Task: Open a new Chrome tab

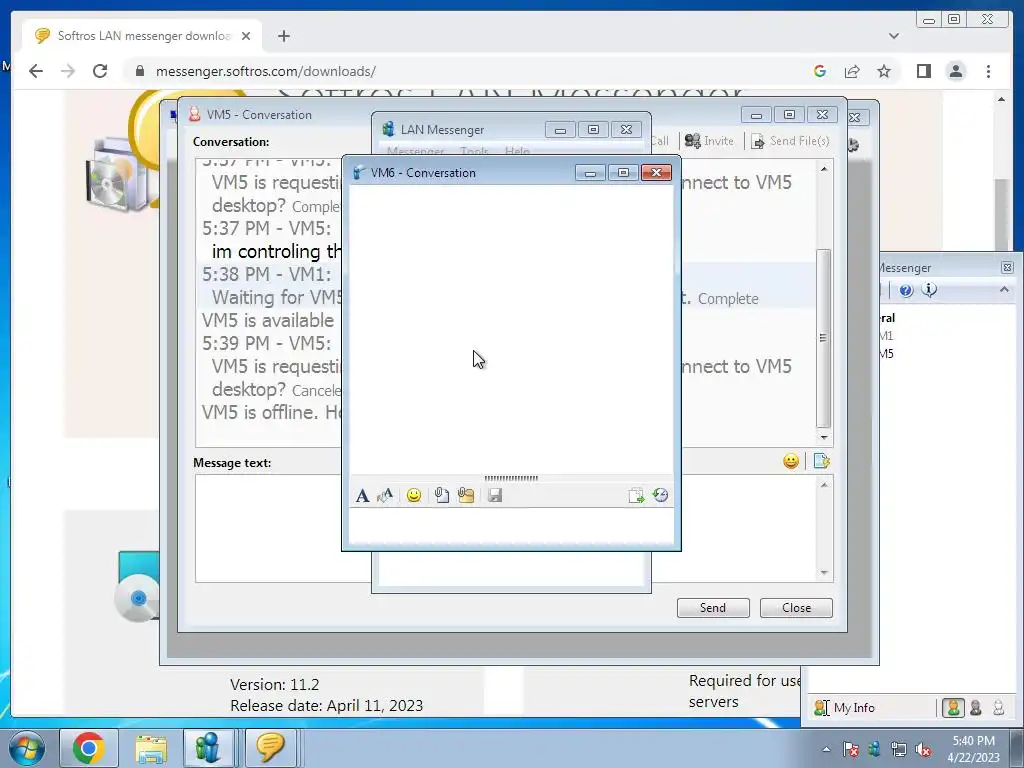Action: point(283,36)
